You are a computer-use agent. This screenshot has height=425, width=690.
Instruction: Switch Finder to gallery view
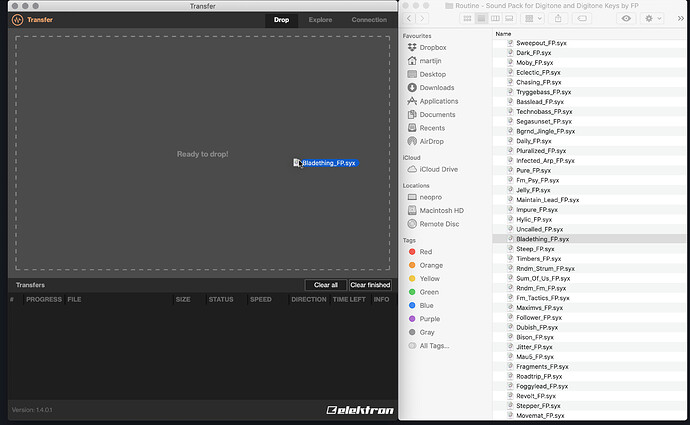(x=509, y=18)
